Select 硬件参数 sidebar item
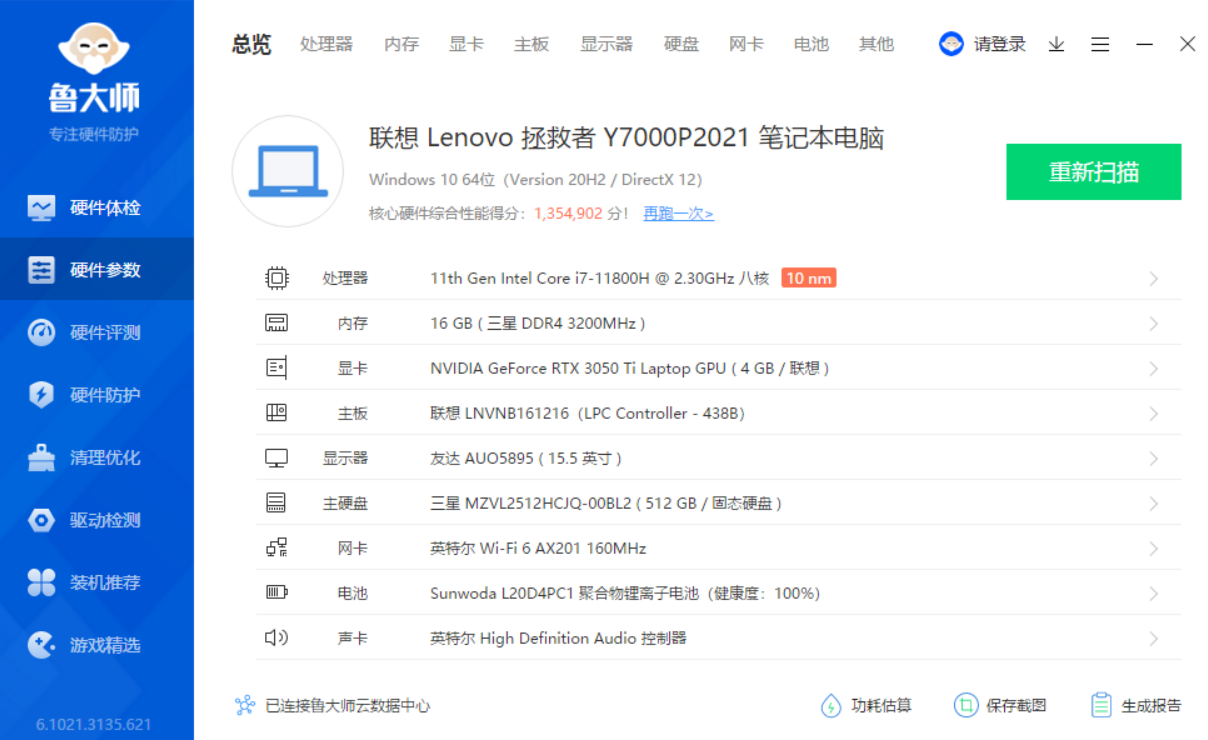 [97, 270]
